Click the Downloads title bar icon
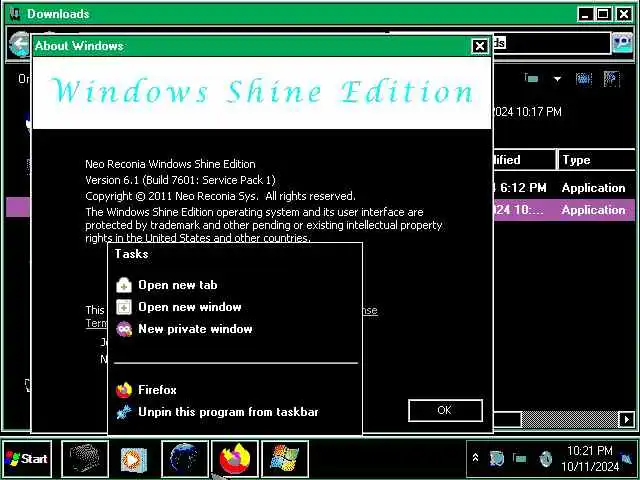 click(x=16, y=14)
